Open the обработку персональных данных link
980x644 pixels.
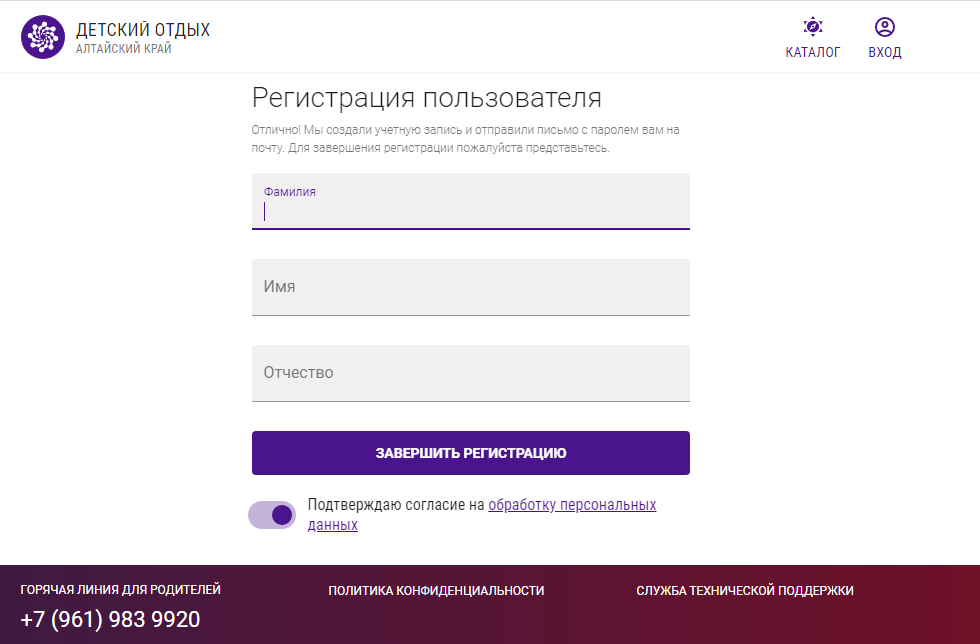tap(482, 515)
